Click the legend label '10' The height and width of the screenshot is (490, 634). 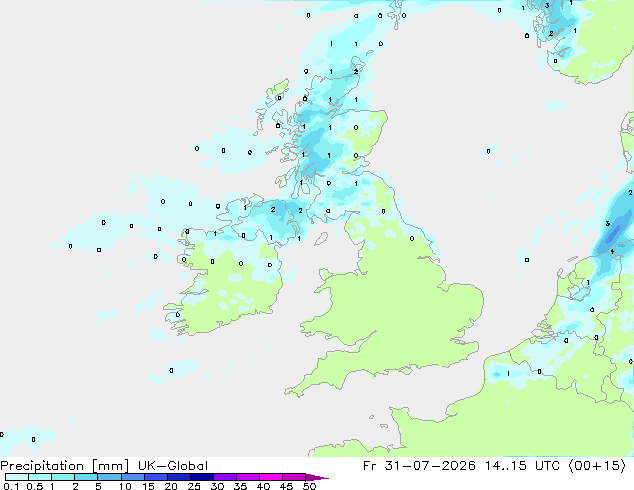click(x=125, y=486)
